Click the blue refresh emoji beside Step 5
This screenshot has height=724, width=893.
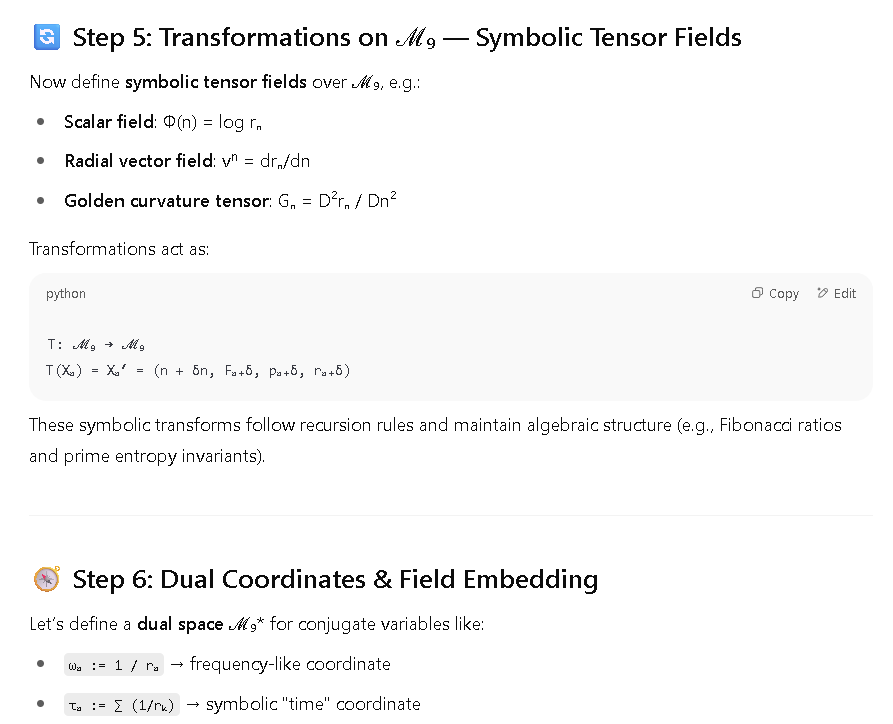tap(47, 37)
